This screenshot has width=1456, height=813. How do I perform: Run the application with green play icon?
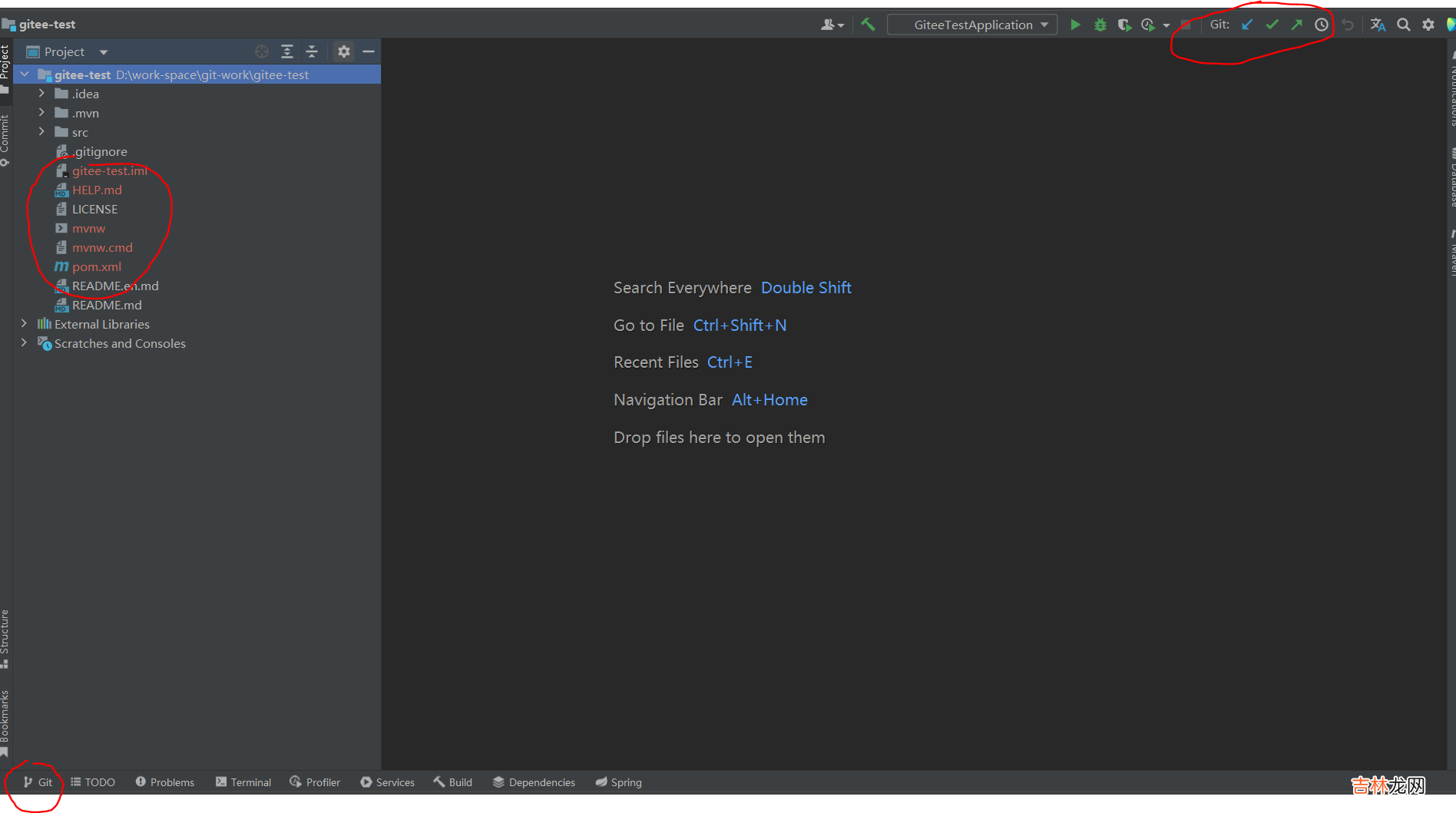click(1075, 25)
